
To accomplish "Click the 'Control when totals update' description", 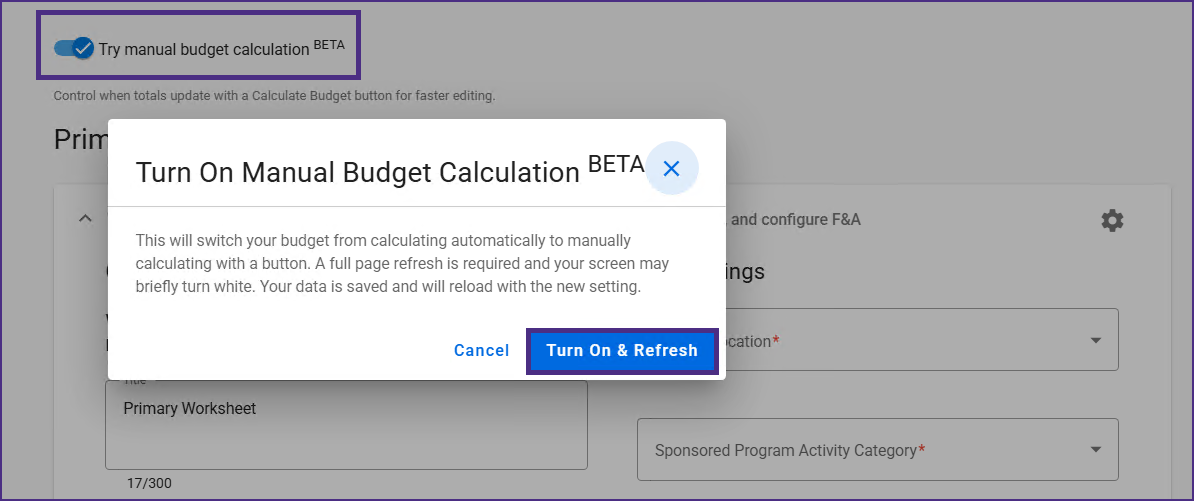I will pyautogui.click(x=274, y=96).
